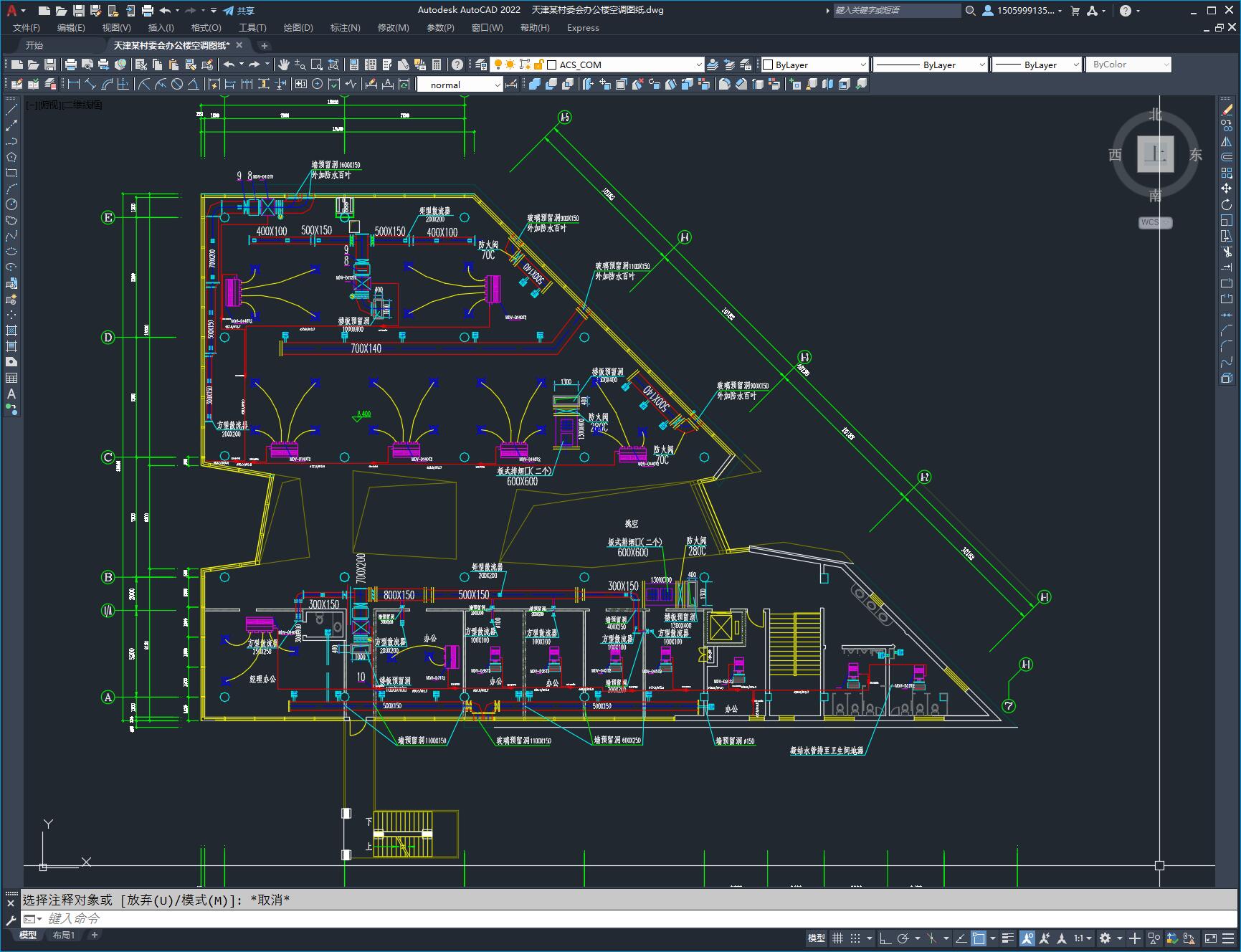The image size is (1241, 952).
Task: Select the Trim scissors tool
Action: point(1227,252)
